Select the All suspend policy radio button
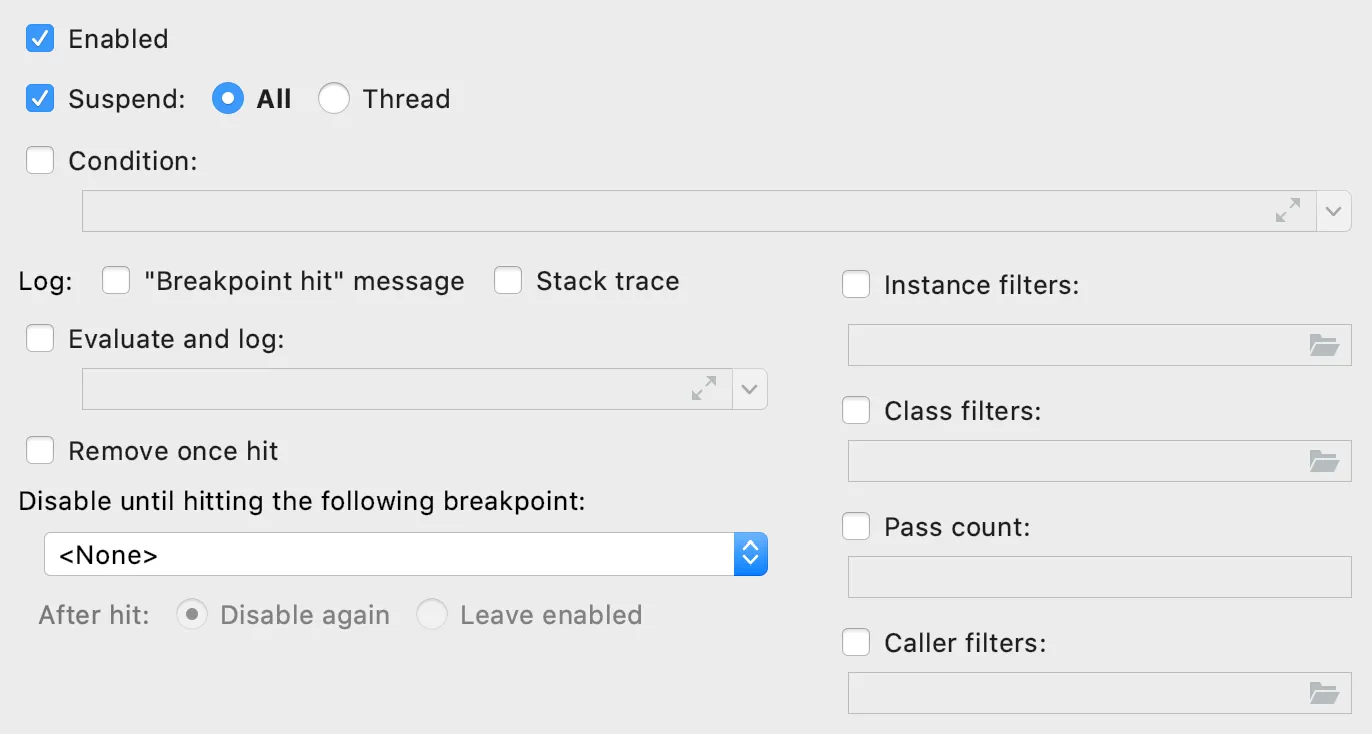The image size is (1372, 734). point(228,99)
